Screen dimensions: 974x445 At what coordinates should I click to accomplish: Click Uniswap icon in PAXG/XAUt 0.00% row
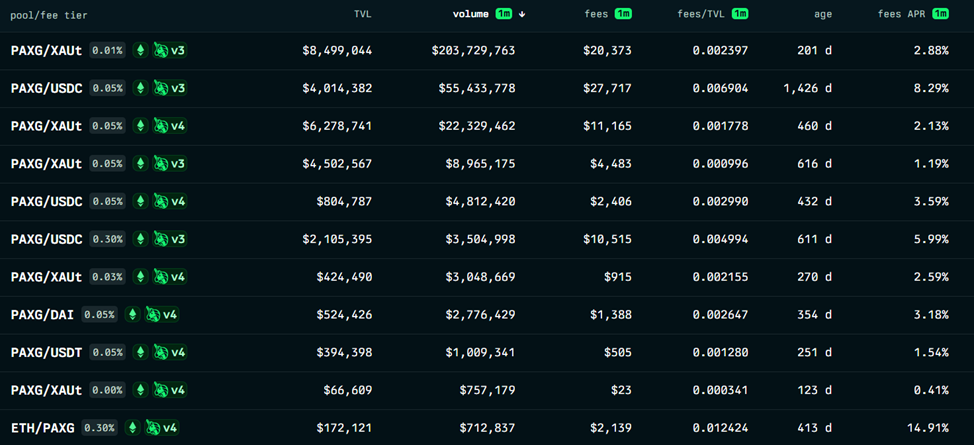[x=162, y=390]
